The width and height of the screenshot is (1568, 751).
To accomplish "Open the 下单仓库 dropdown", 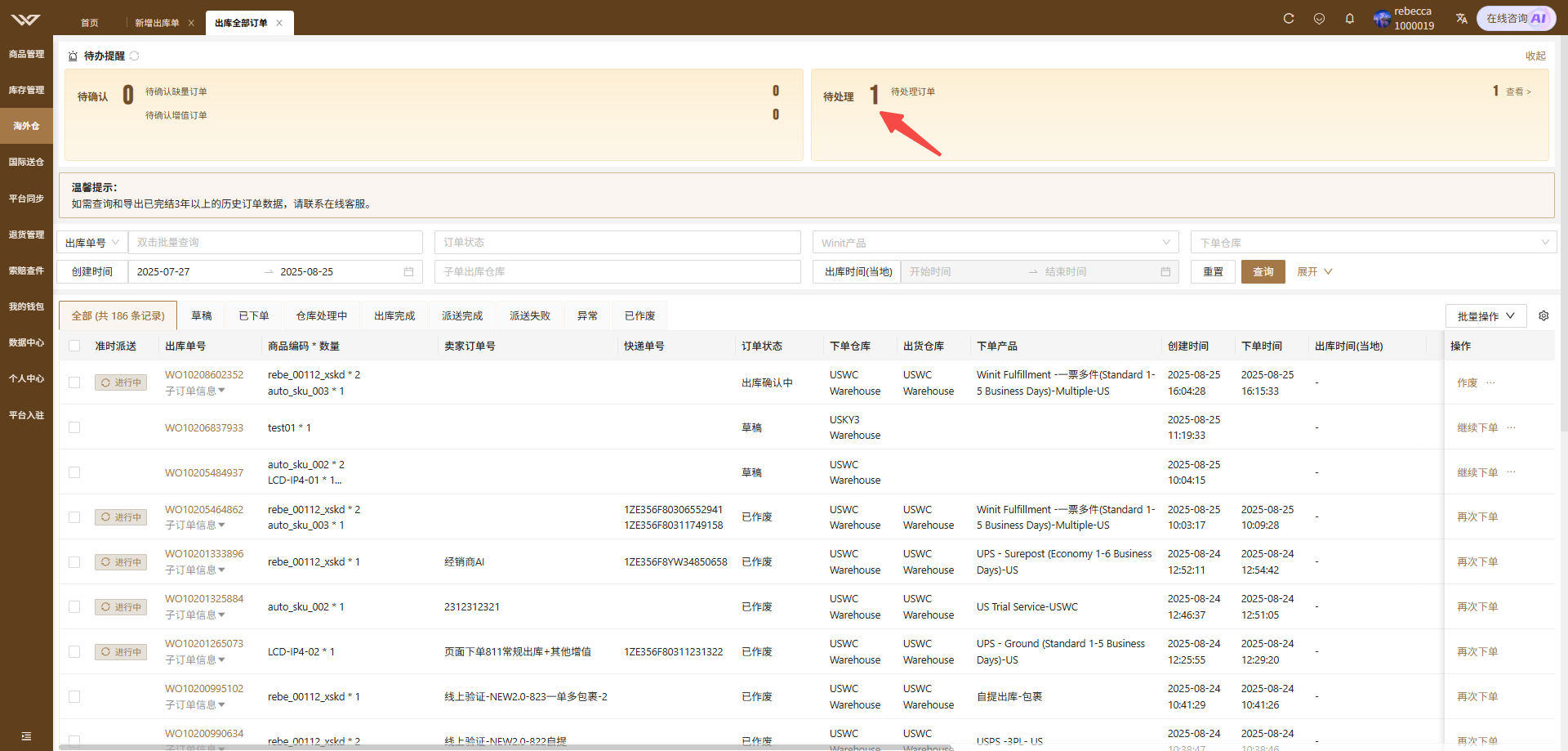I will pyautogui.click(x=1373, y=243).
